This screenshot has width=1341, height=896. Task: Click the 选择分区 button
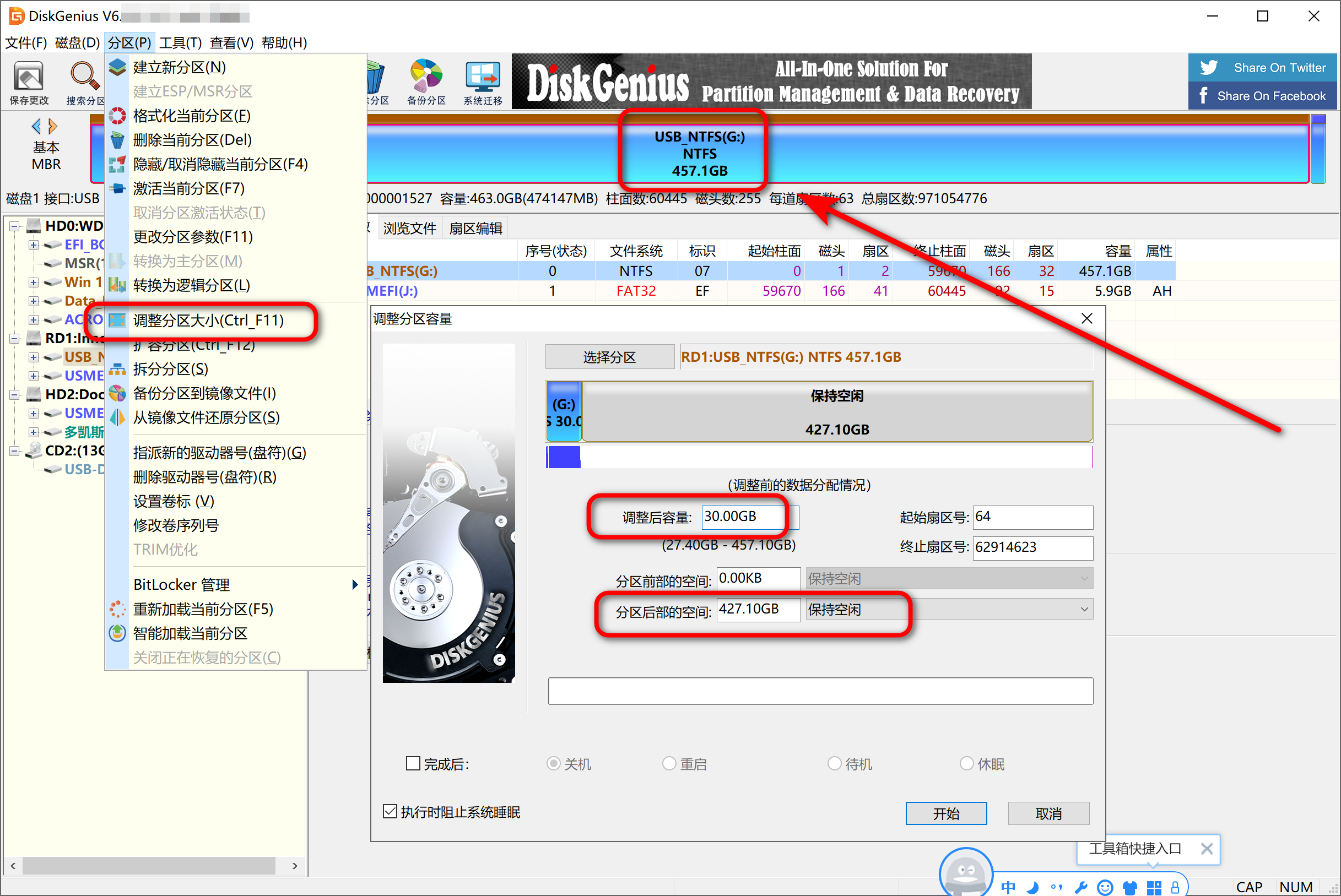(x=609, y=357)
